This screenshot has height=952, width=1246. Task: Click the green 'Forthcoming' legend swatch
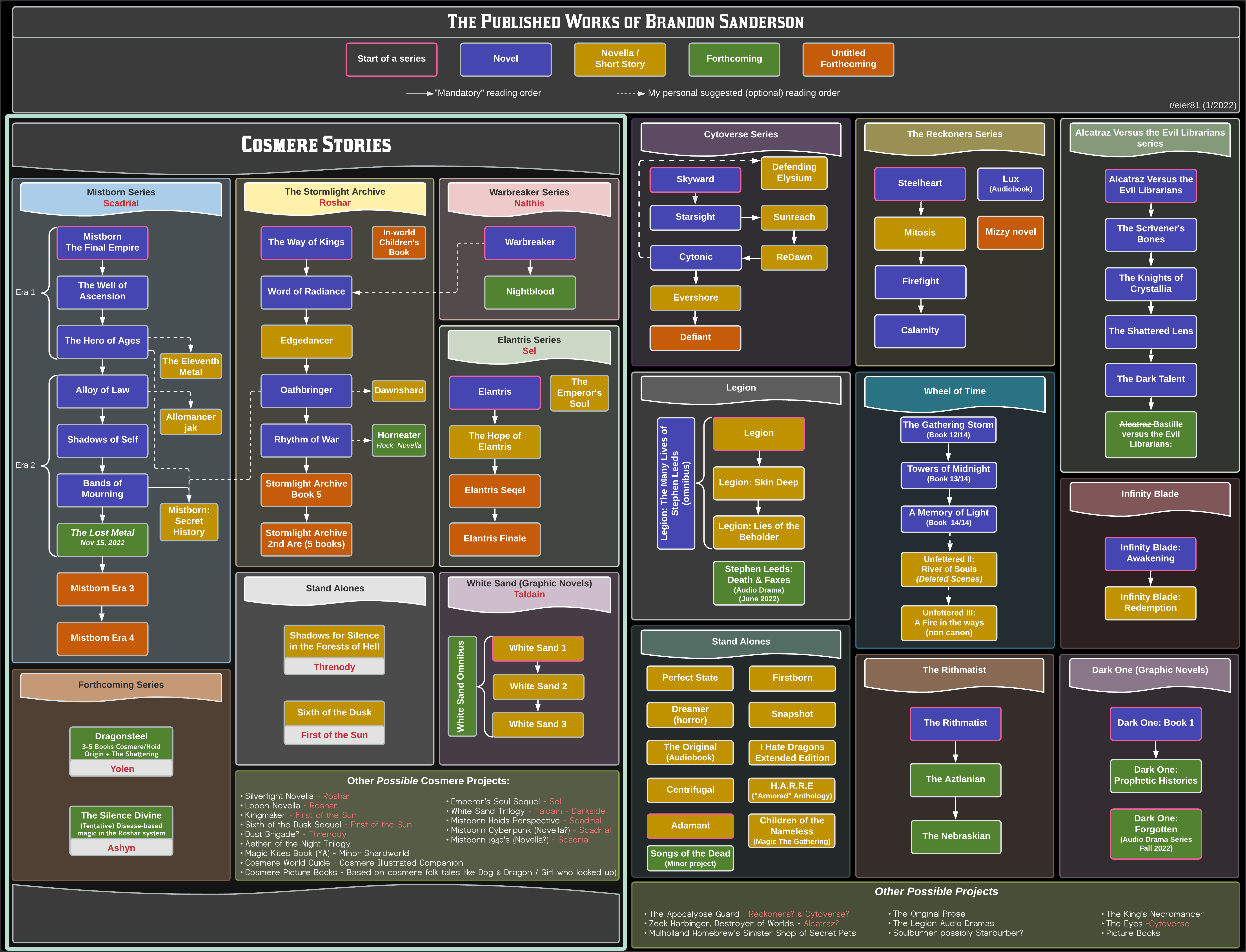point(734,59)
